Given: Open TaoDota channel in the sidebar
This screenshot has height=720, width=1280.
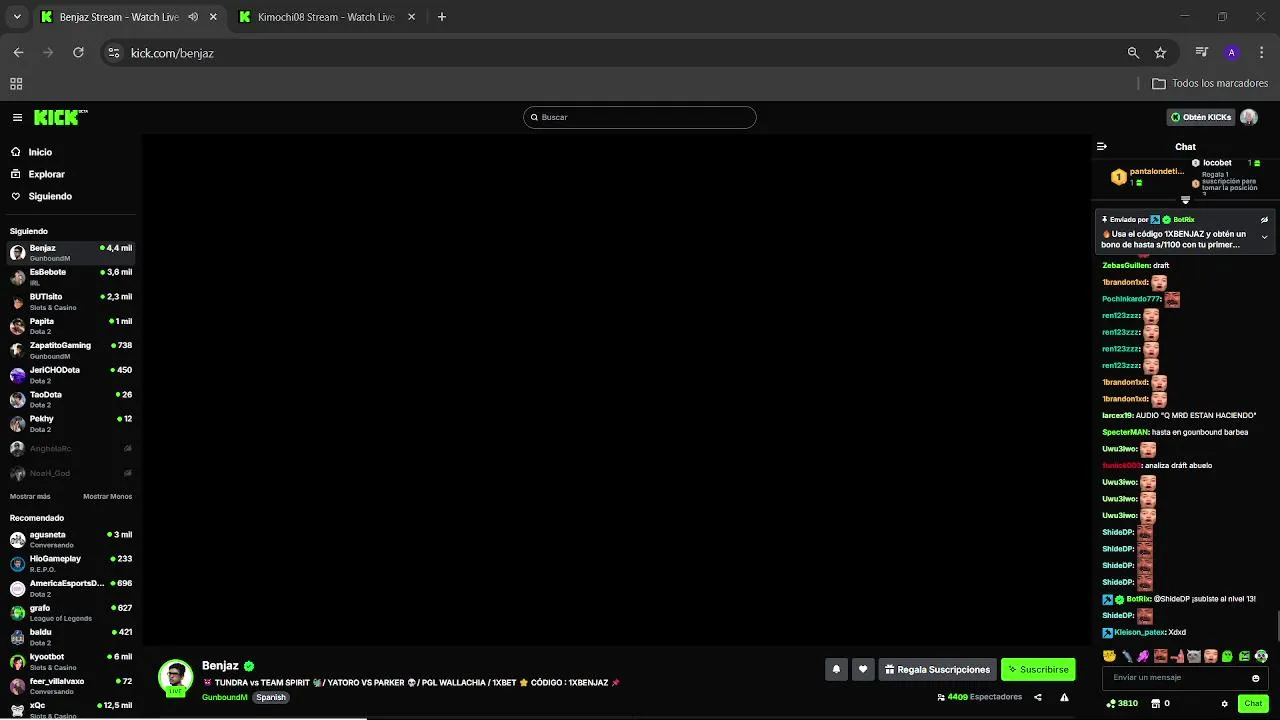Looking at the screenshot, I should 70,399.
